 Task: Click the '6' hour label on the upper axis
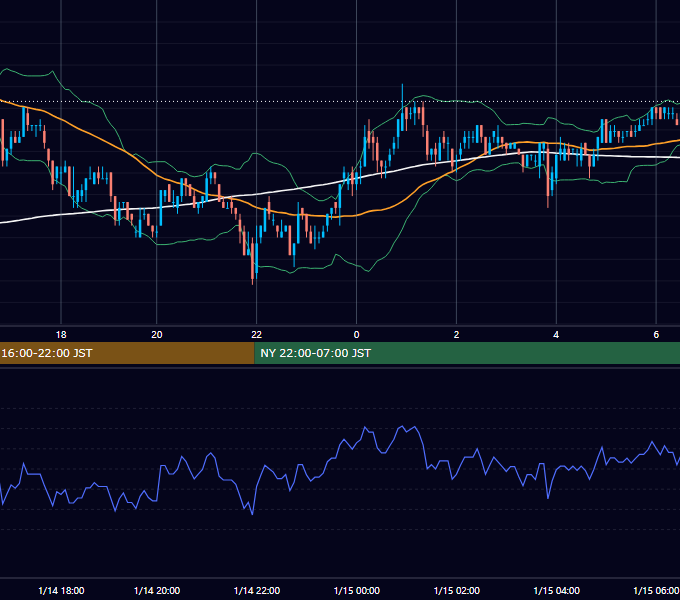pyautogui.click(x=656, y=335)
